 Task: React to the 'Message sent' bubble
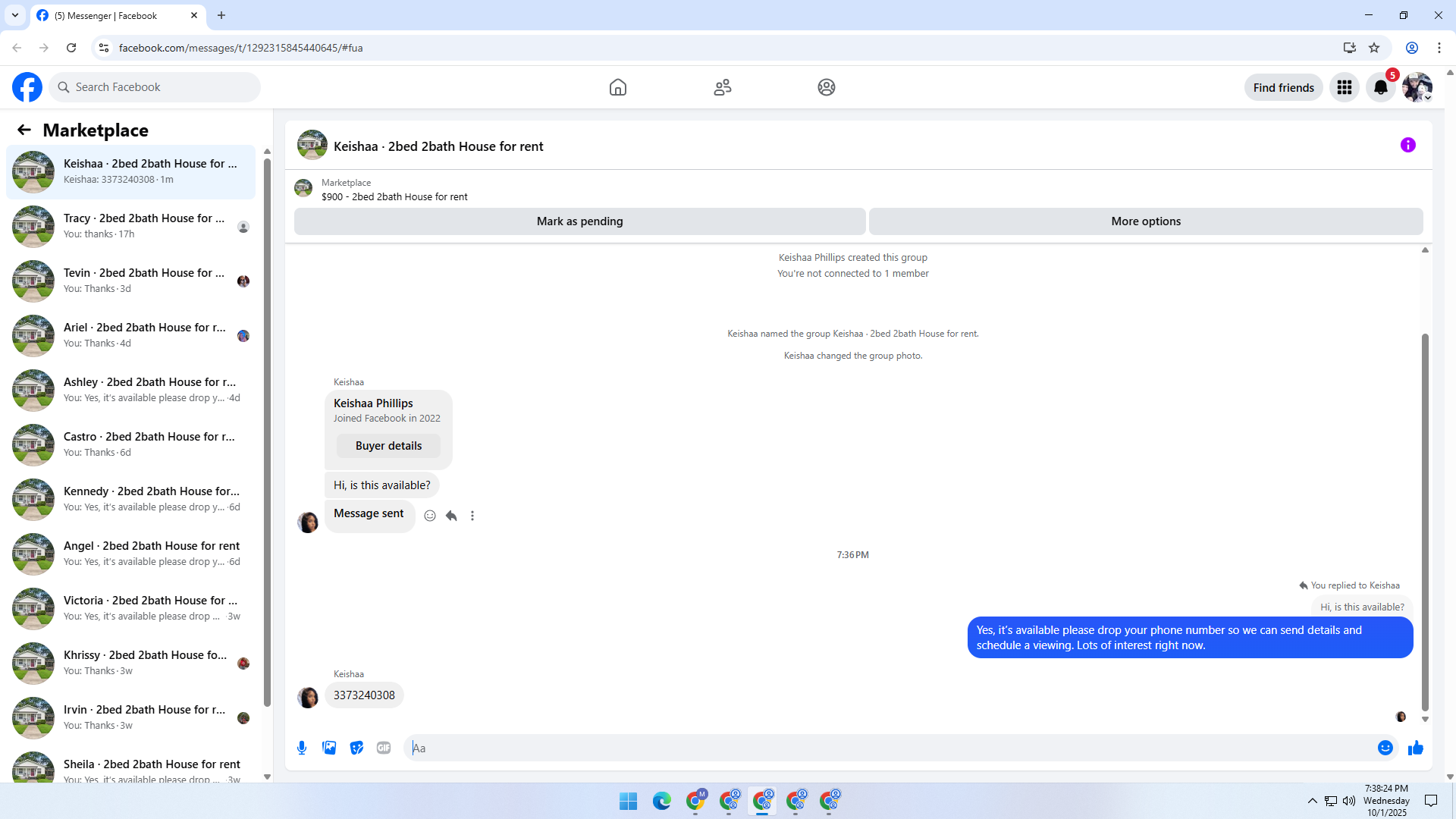(x=430, y=516)
